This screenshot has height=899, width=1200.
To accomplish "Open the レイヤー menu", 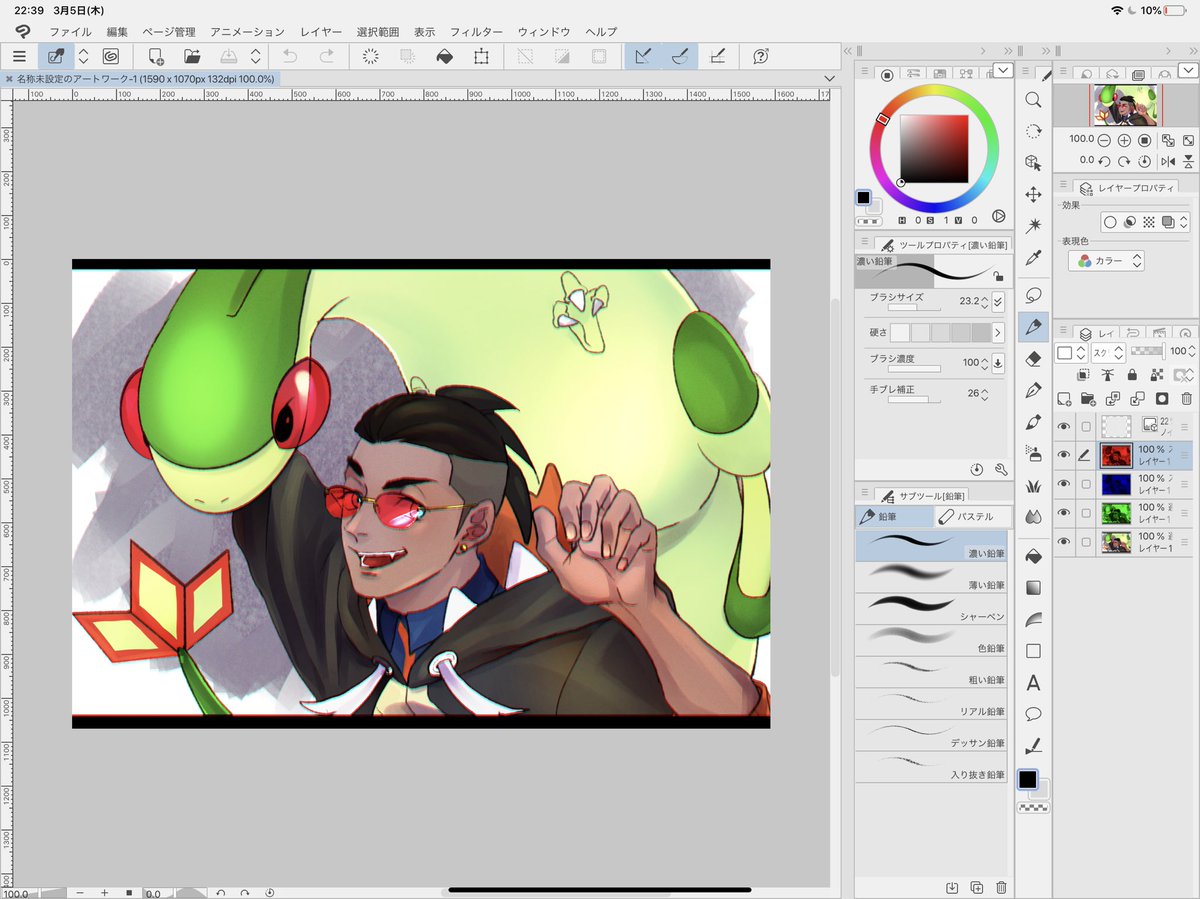I will pyautogui.click(x=321, y=32).
